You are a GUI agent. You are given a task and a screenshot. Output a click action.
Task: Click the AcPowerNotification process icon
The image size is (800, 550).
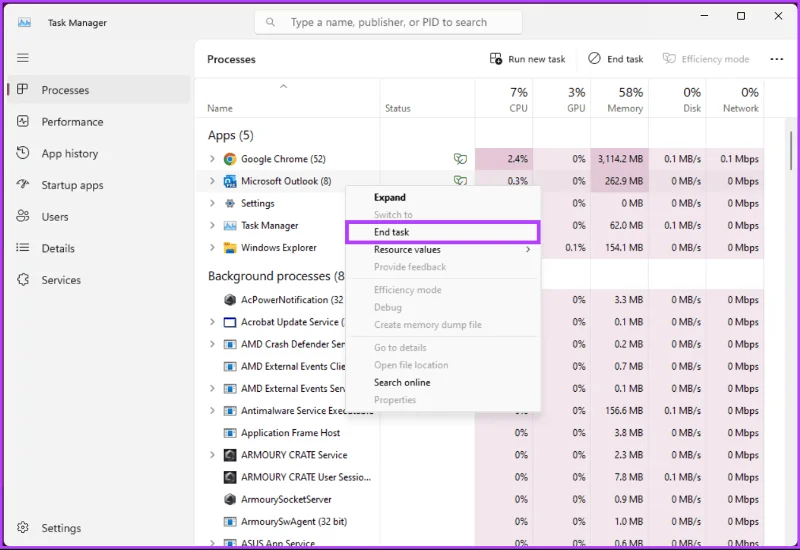[x=230, y=300]
